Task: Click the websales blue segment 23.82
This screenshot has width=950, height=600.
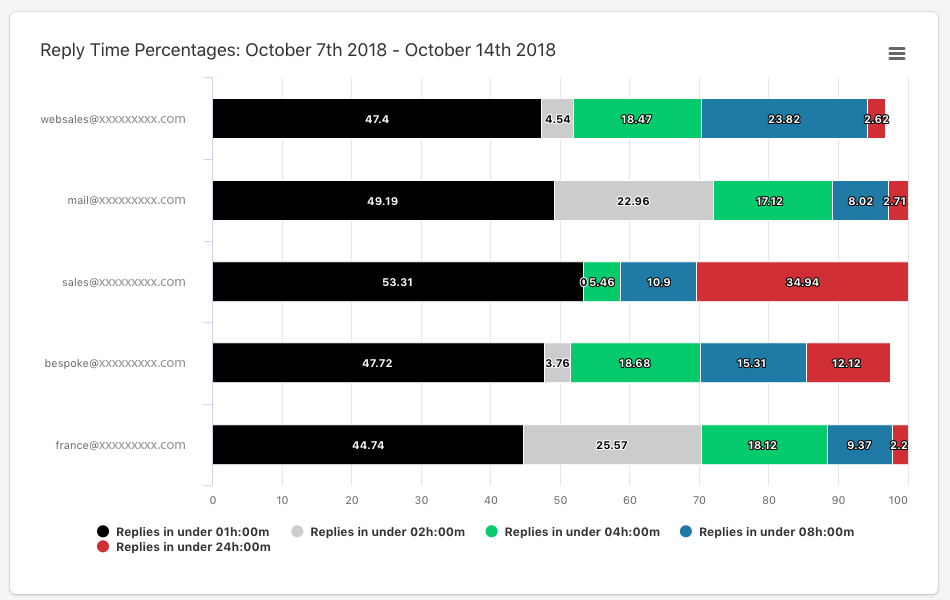Action: click(783, 119)
